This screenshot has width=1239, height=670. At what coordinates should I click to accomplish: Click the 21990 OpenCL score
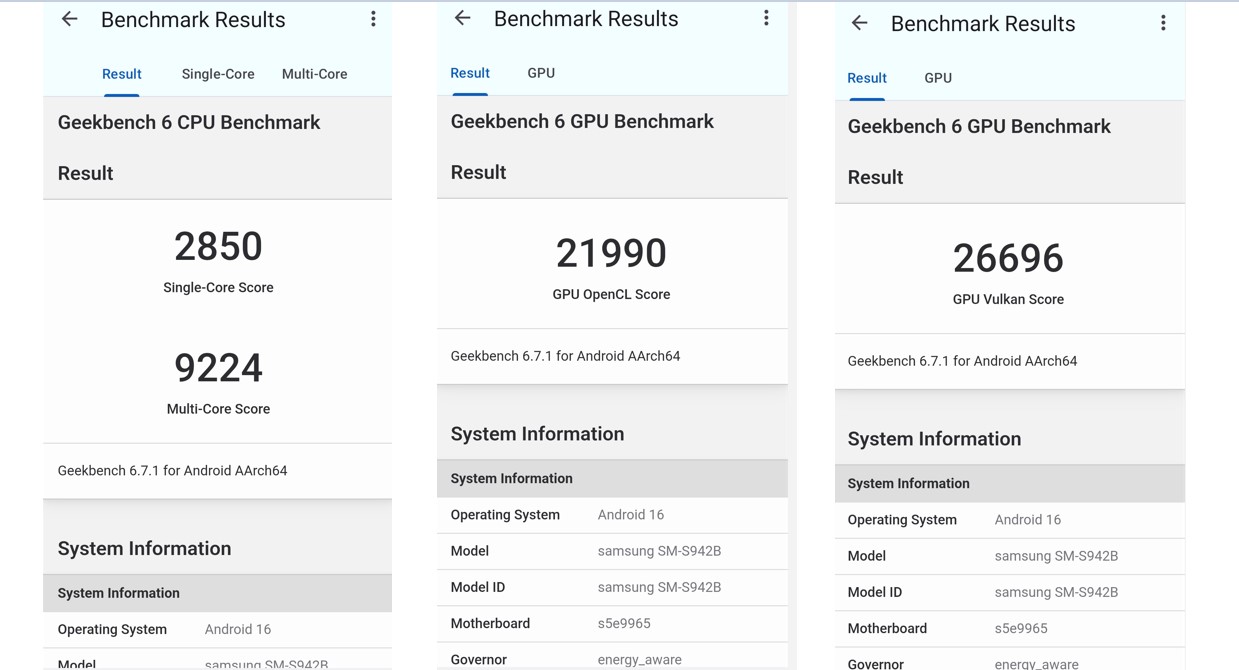pos(611,253)
